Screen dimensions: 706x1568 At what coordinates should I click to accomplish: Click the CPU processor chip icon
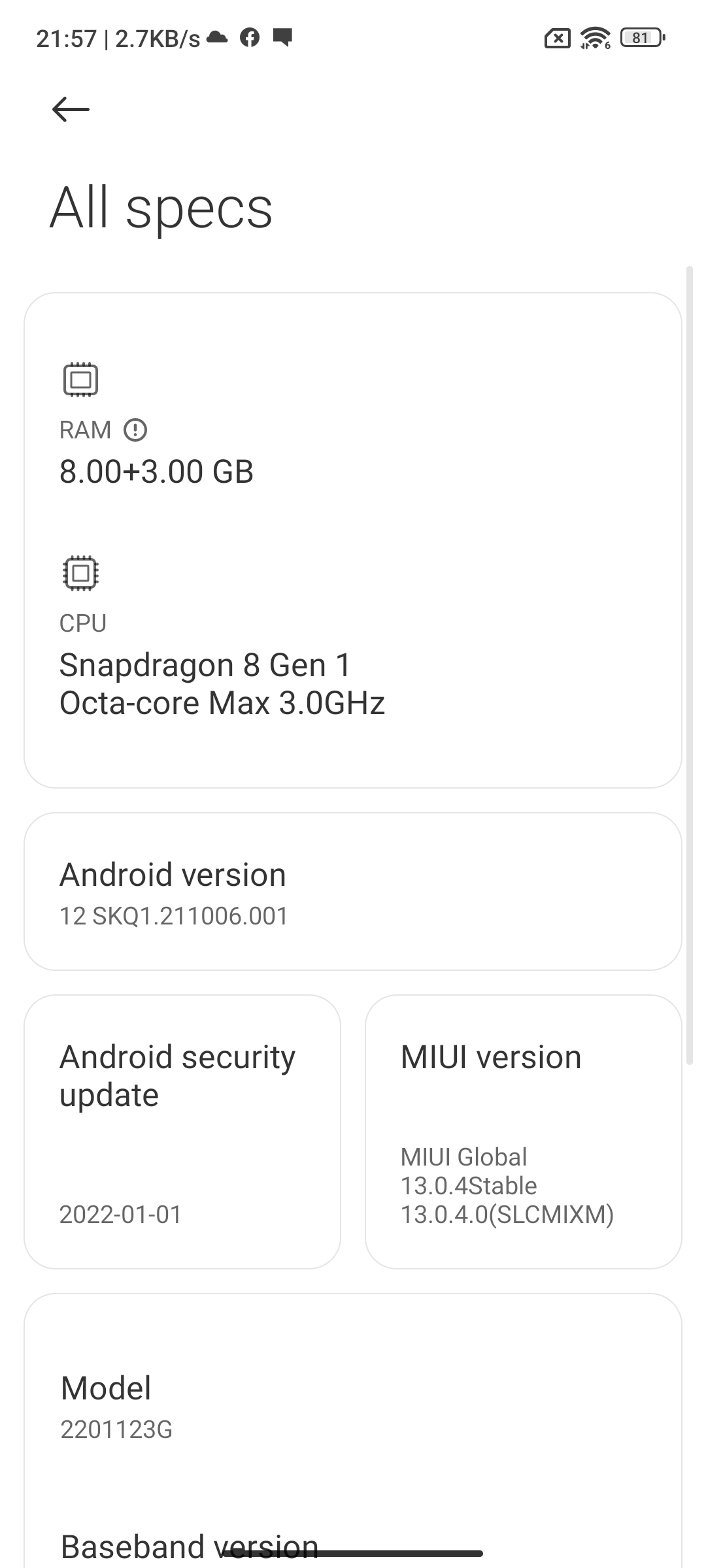[x=80, y=573]
